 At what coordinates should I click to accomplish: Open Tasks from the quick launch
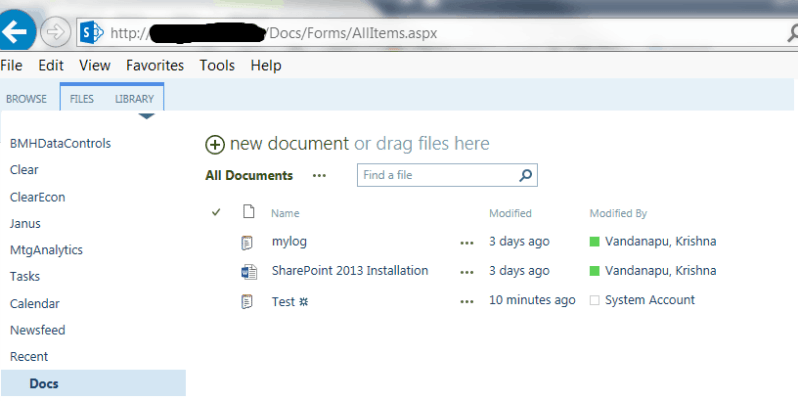coord(24,276)
